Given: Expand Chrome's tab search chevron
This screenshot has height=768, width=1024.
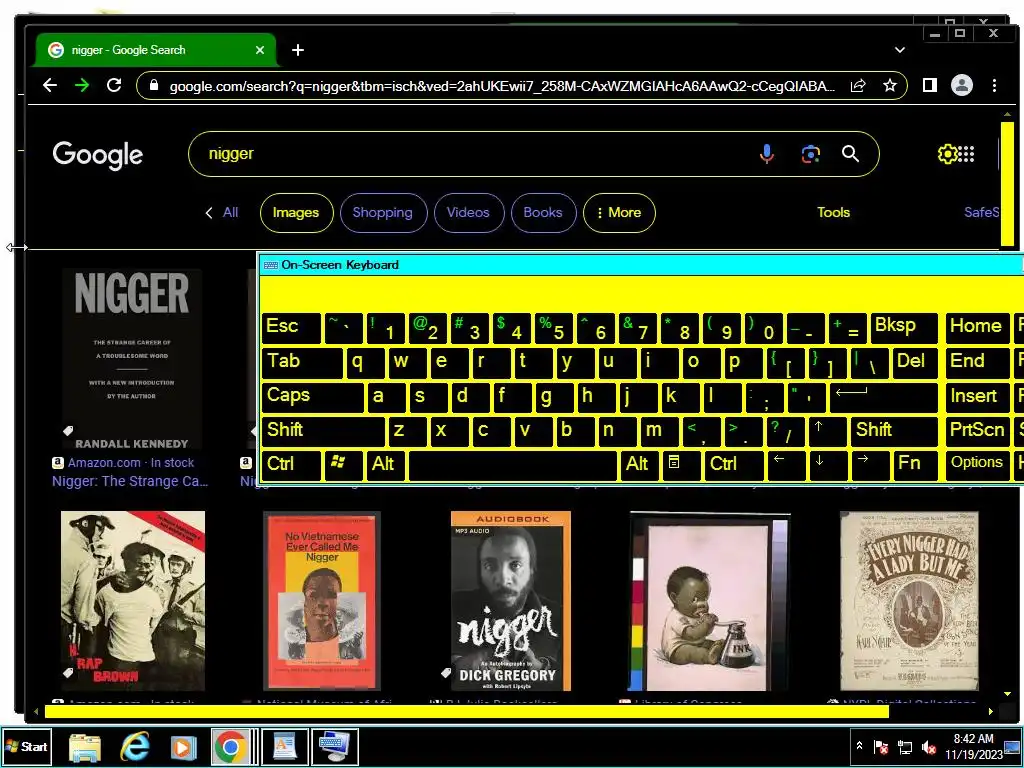Looking at the screenshot, I should (900, 50).
